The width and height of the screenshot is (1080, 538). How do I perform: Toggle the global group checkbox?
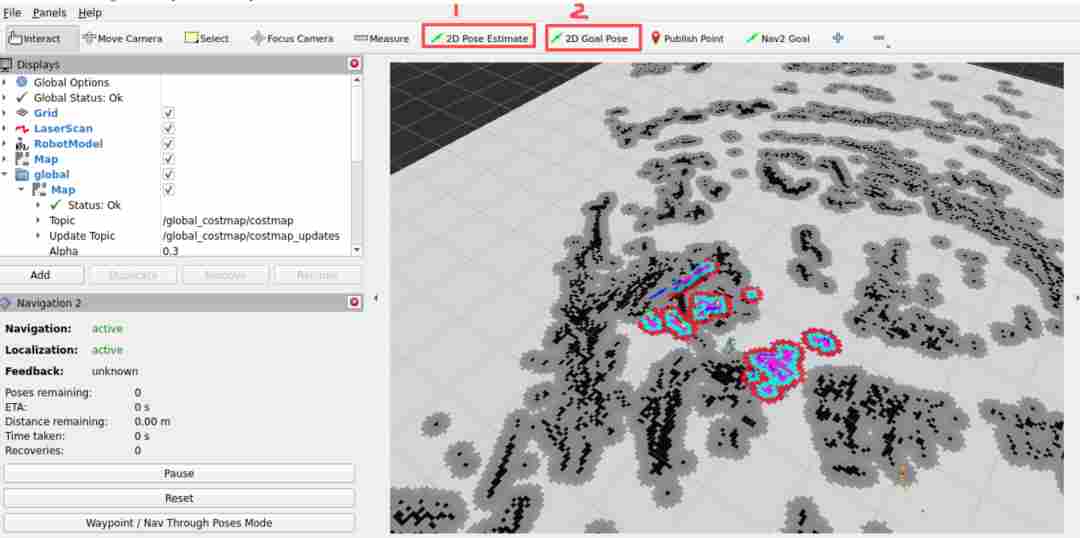tap(169, 174)
